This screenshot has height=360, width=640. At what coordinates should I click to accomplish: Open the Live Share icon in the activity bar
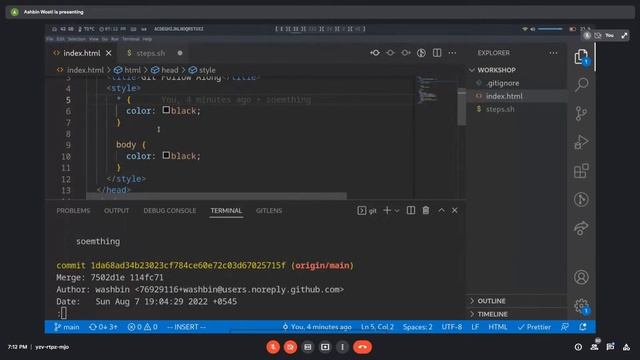(x=581, y=228)
